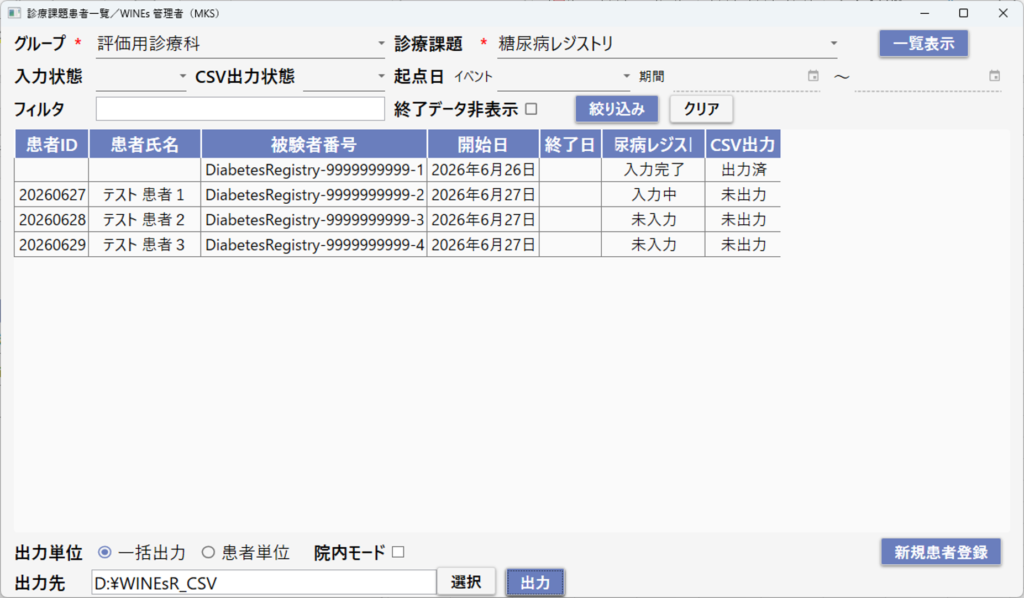Sort by the 患者氏名 column header
The height and width of the screenshot is (598, 1024).
pyautogui.click(x=145, y=144)
